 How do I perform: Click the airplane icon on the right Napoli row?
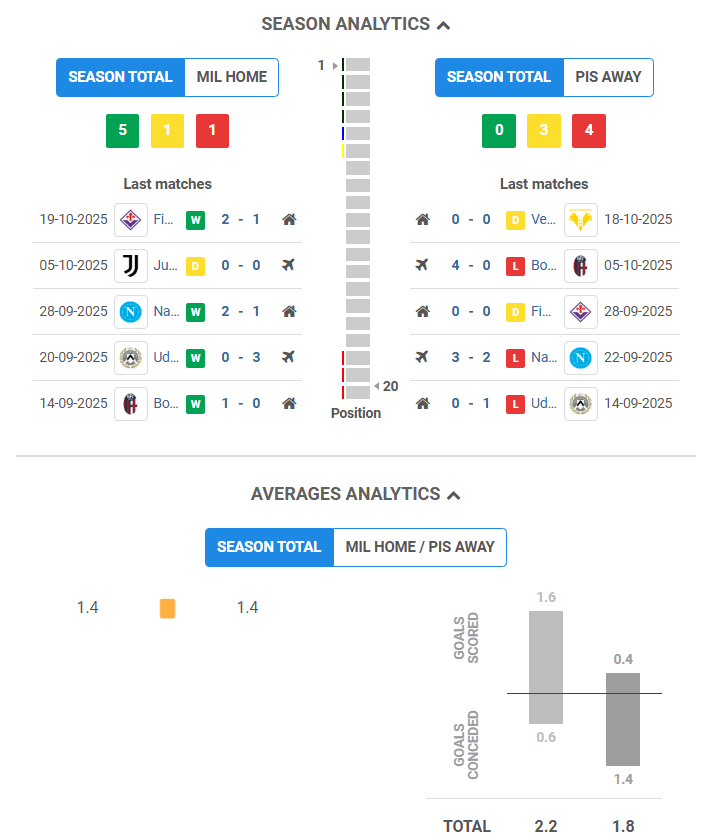tap(421, 357)
